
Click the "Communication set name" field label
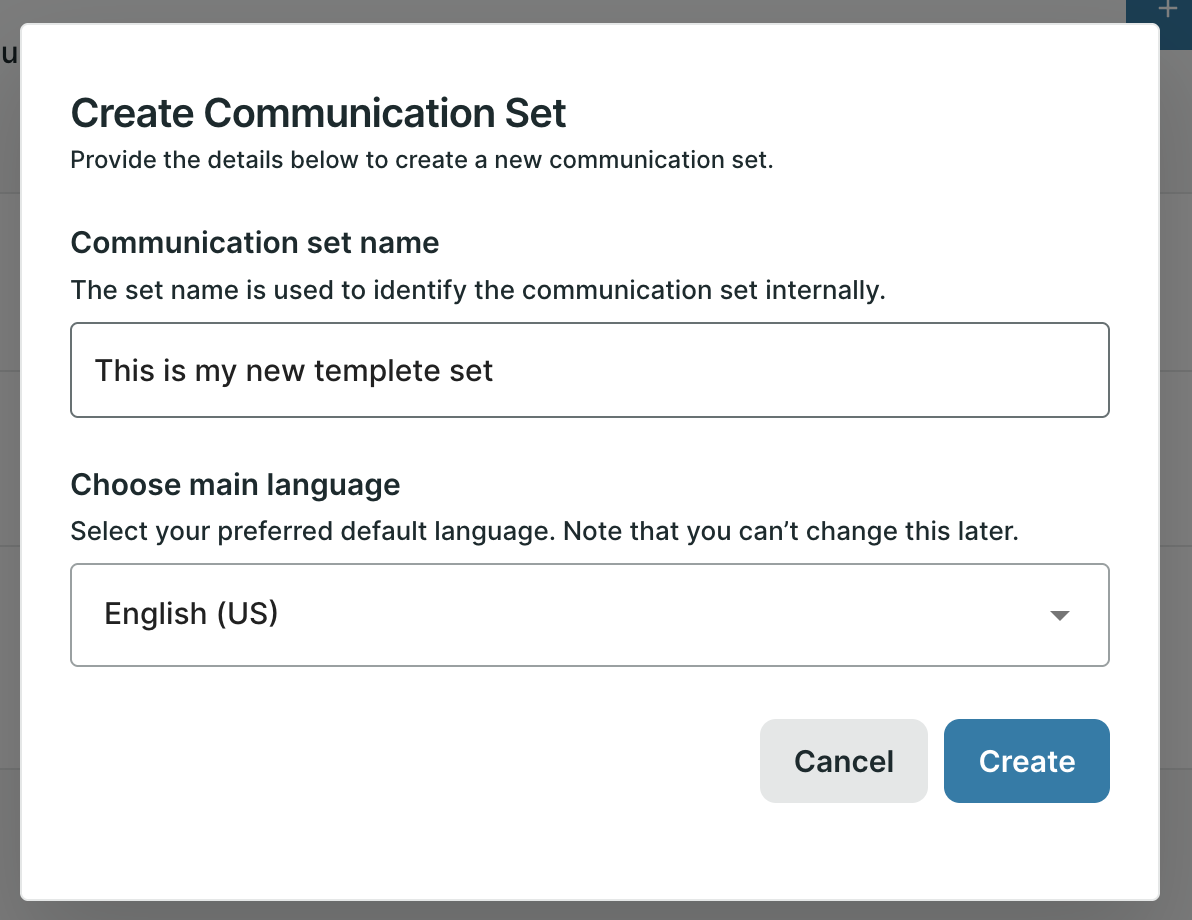[x=255, y=243]
